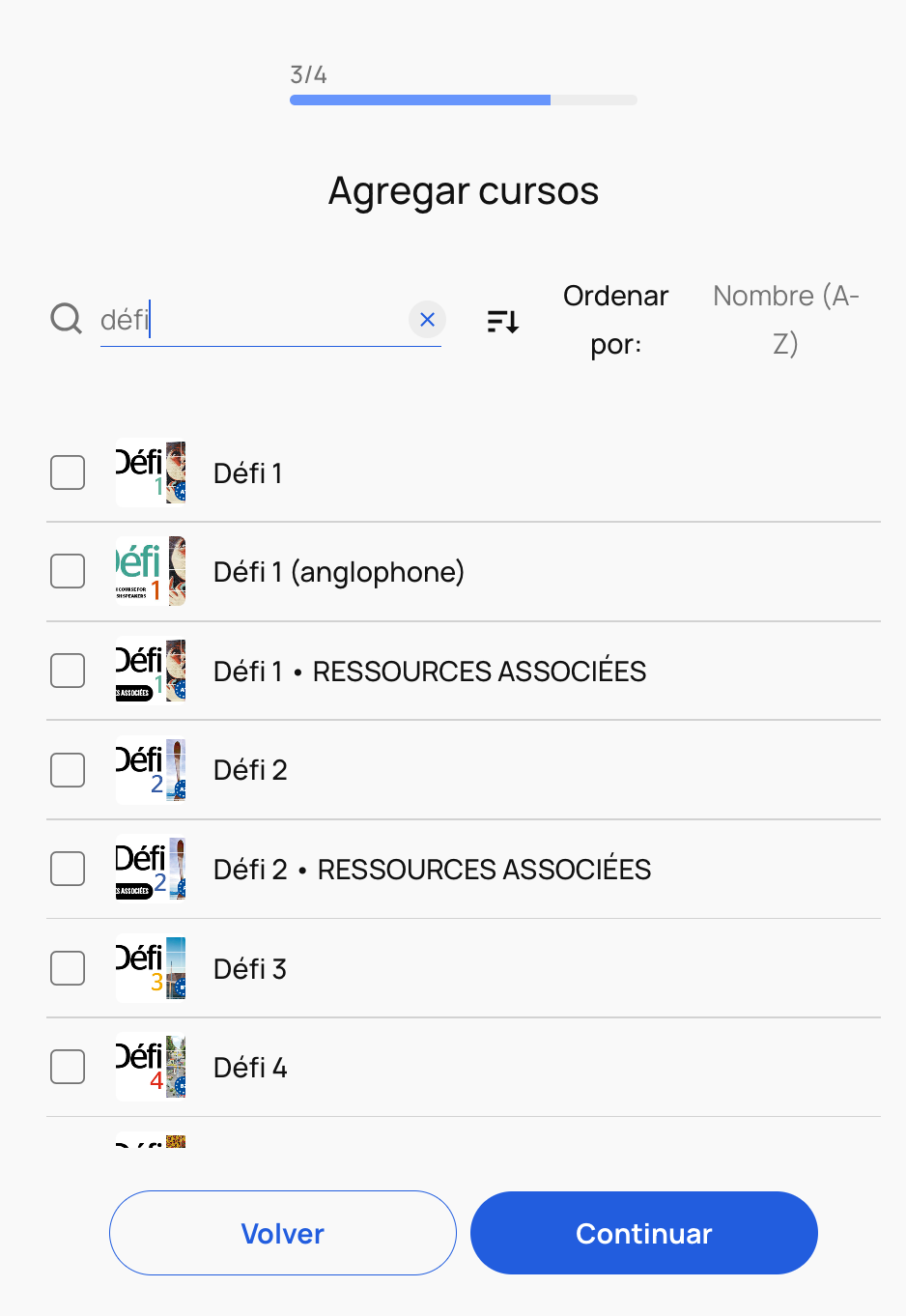This screenshot has height=1316, width=906.
Task: Click the Défi 4 book cover thumbnail
Action: click(x=151, y=1067)
